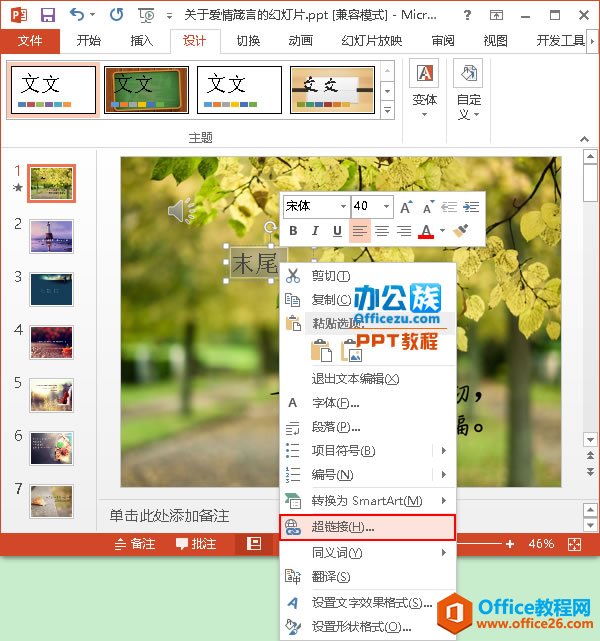Expand the themes gallery More arrow

(x=387, y=110)
